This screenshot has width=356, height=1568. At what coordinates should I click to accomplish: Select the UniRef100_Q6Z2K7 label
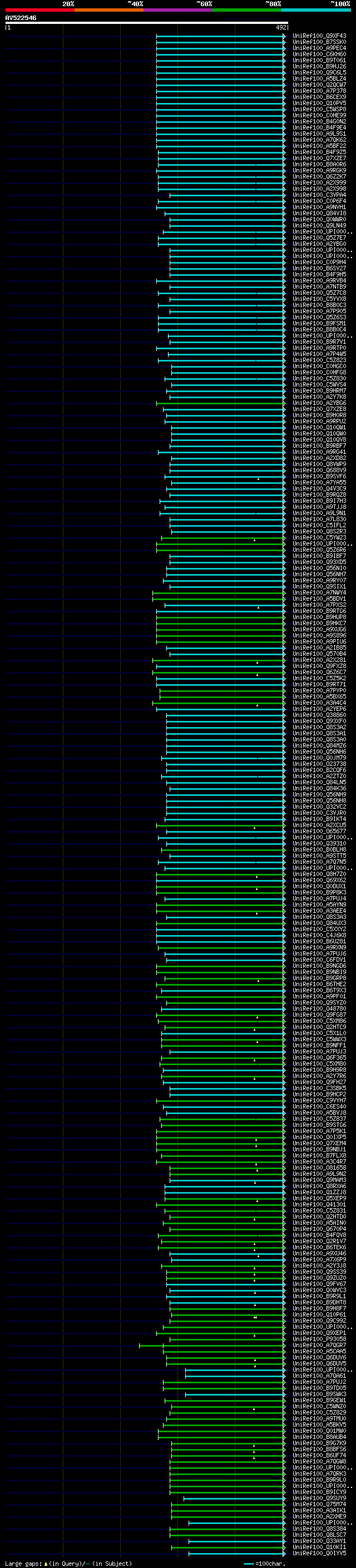click(319, 176)
